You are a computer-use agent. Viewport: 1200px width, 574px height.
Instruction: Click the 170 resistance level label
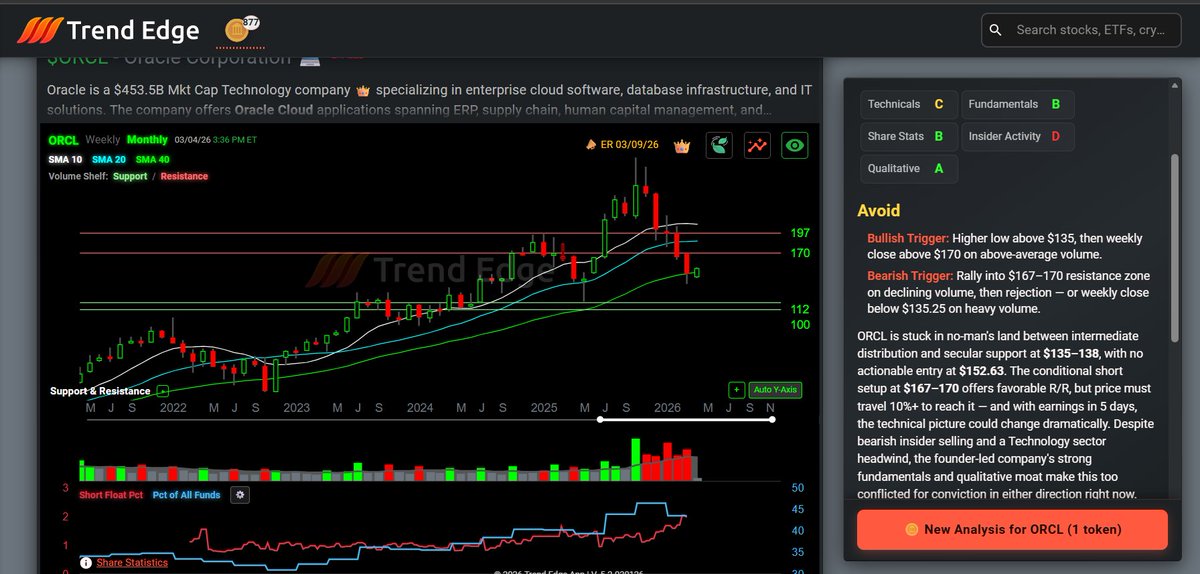tap(799, 253)
